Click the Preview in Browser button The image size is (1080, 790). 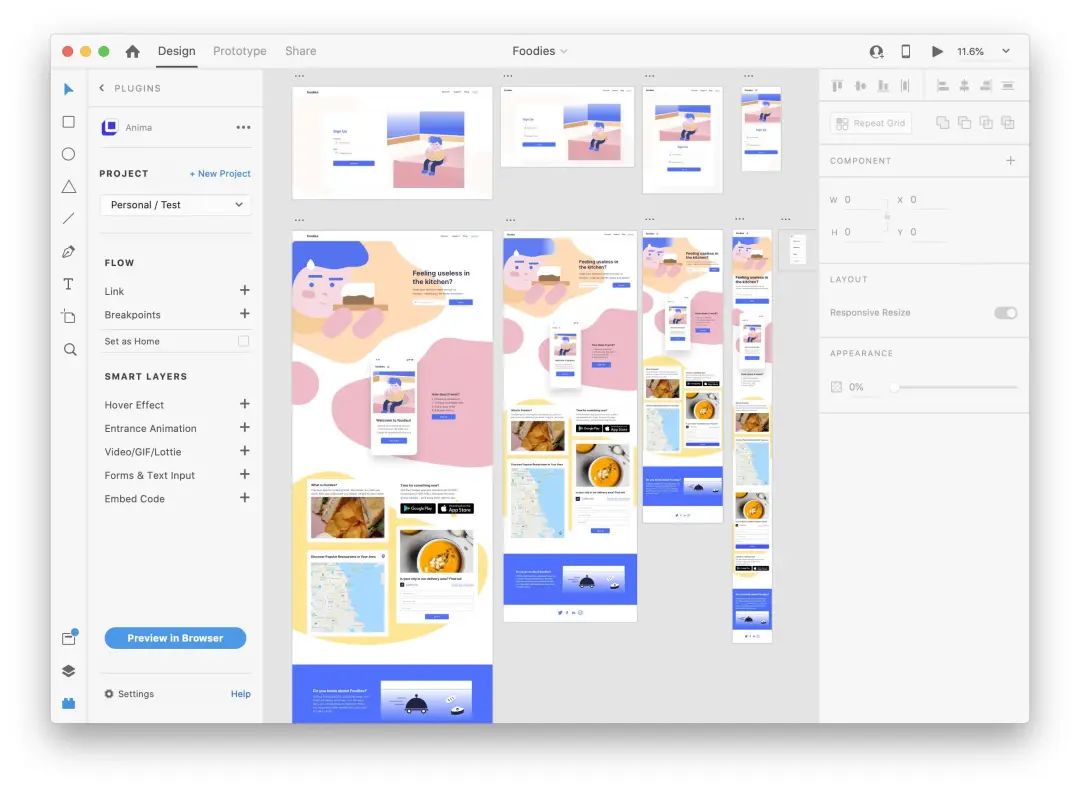[x=175, y=638]
